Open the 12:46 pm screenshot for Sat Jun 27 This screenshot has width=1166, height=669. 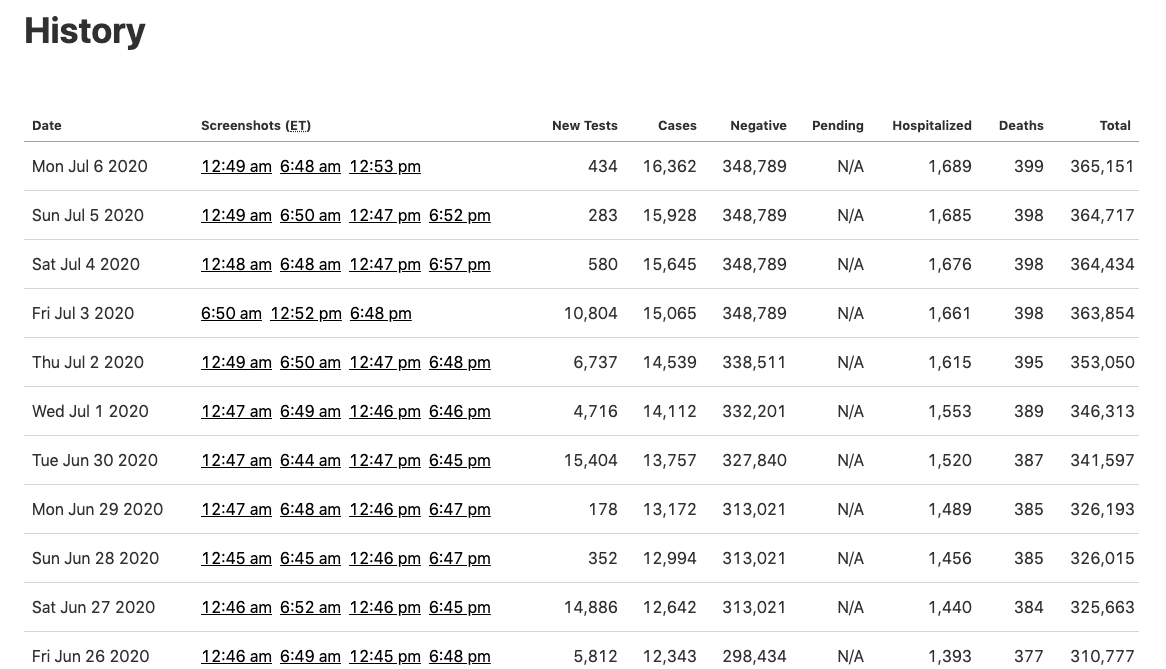[x=385, y=608]
